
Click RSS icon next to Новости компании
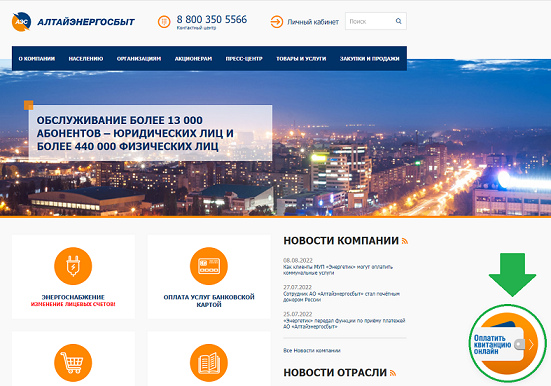405,241
